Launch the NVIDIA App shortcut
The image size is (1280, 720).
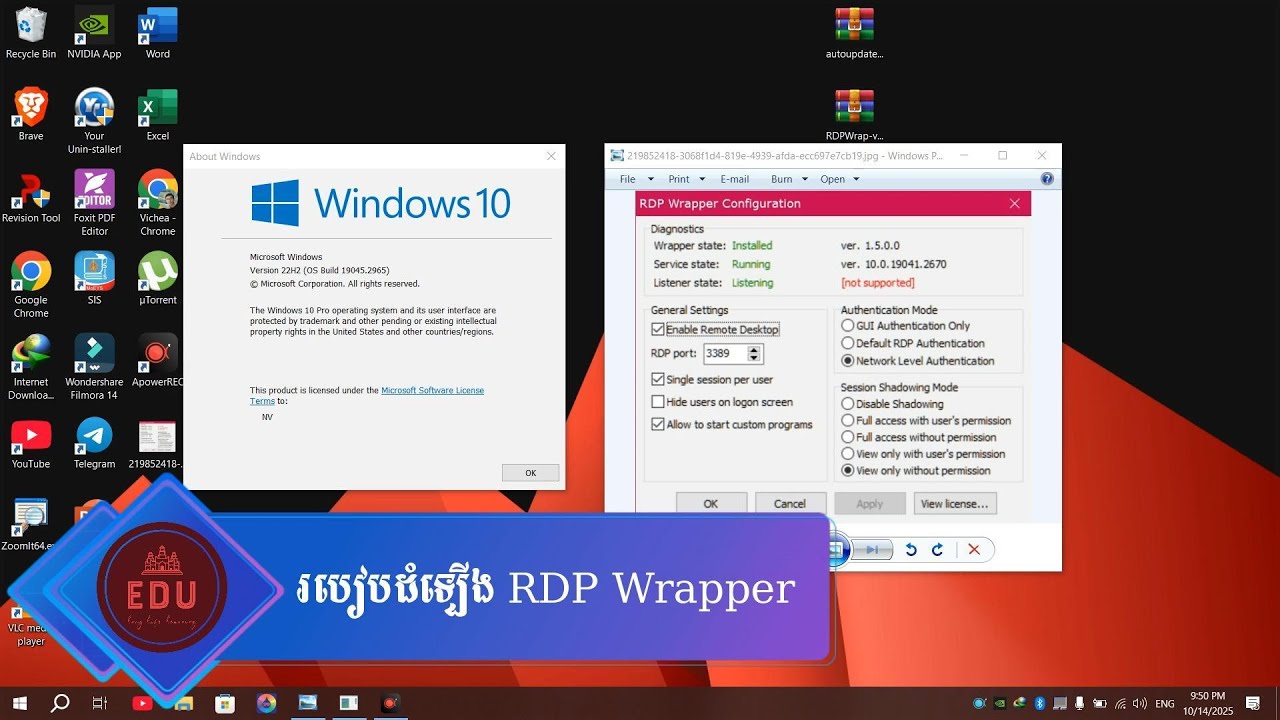(94, 33)
